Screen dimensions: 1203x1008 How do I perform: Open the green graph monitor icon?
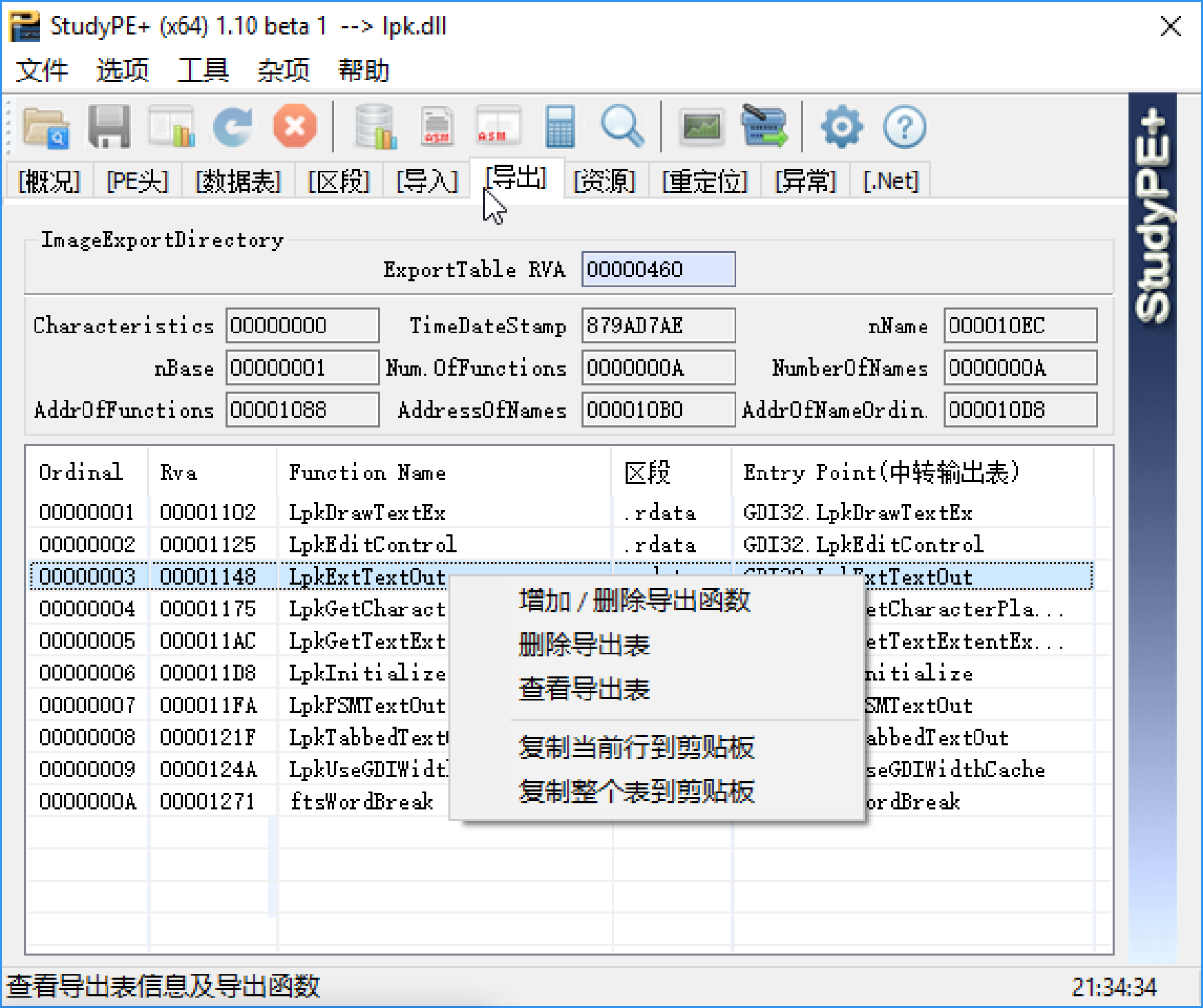click(x=702, y=127)
